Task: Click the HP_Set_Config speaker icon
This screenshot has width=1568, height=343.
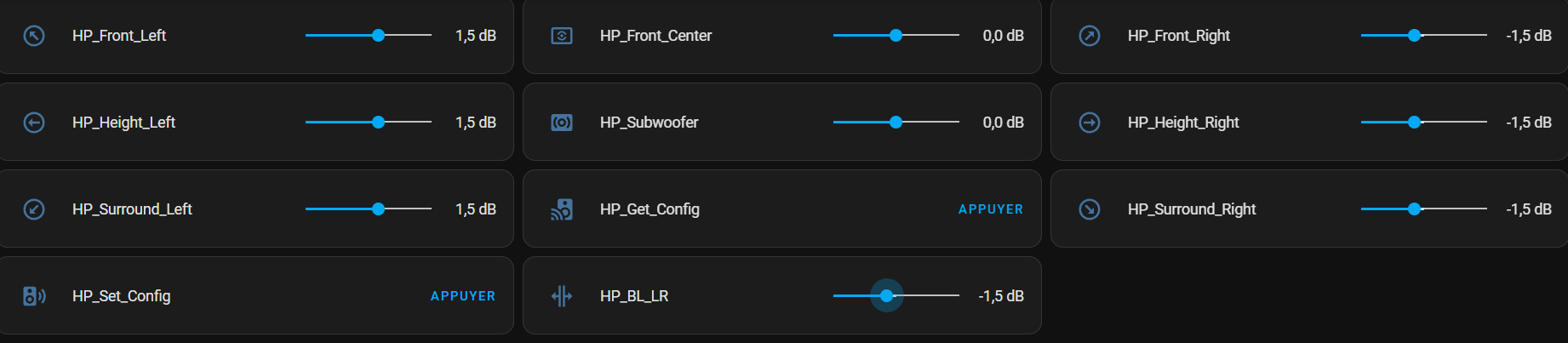Action: coord(34,296)
